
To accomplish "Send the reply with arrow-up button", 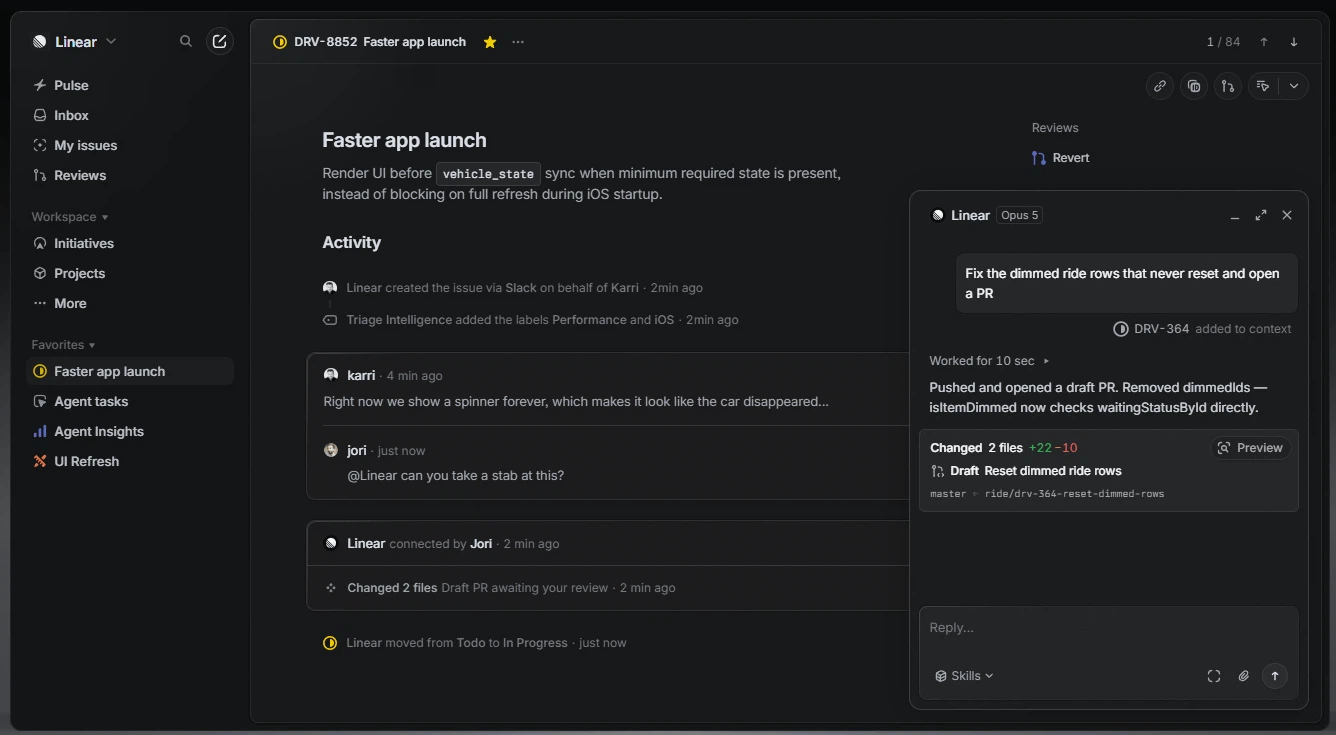I will [x=1274, y=676].
